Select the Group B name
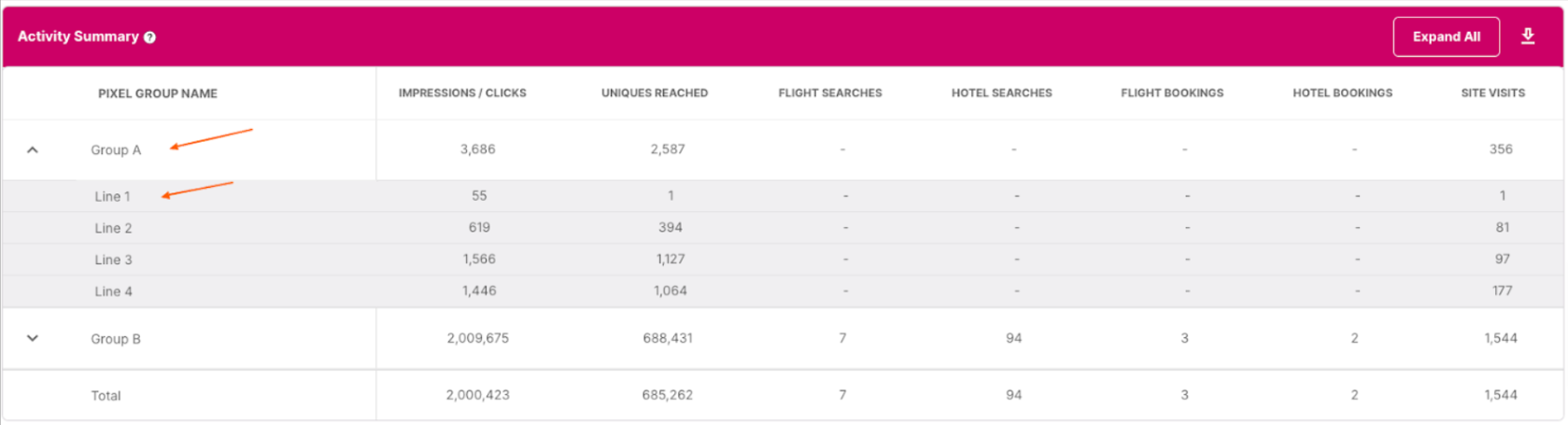1568x425 pixels. [x=116, y=339]
